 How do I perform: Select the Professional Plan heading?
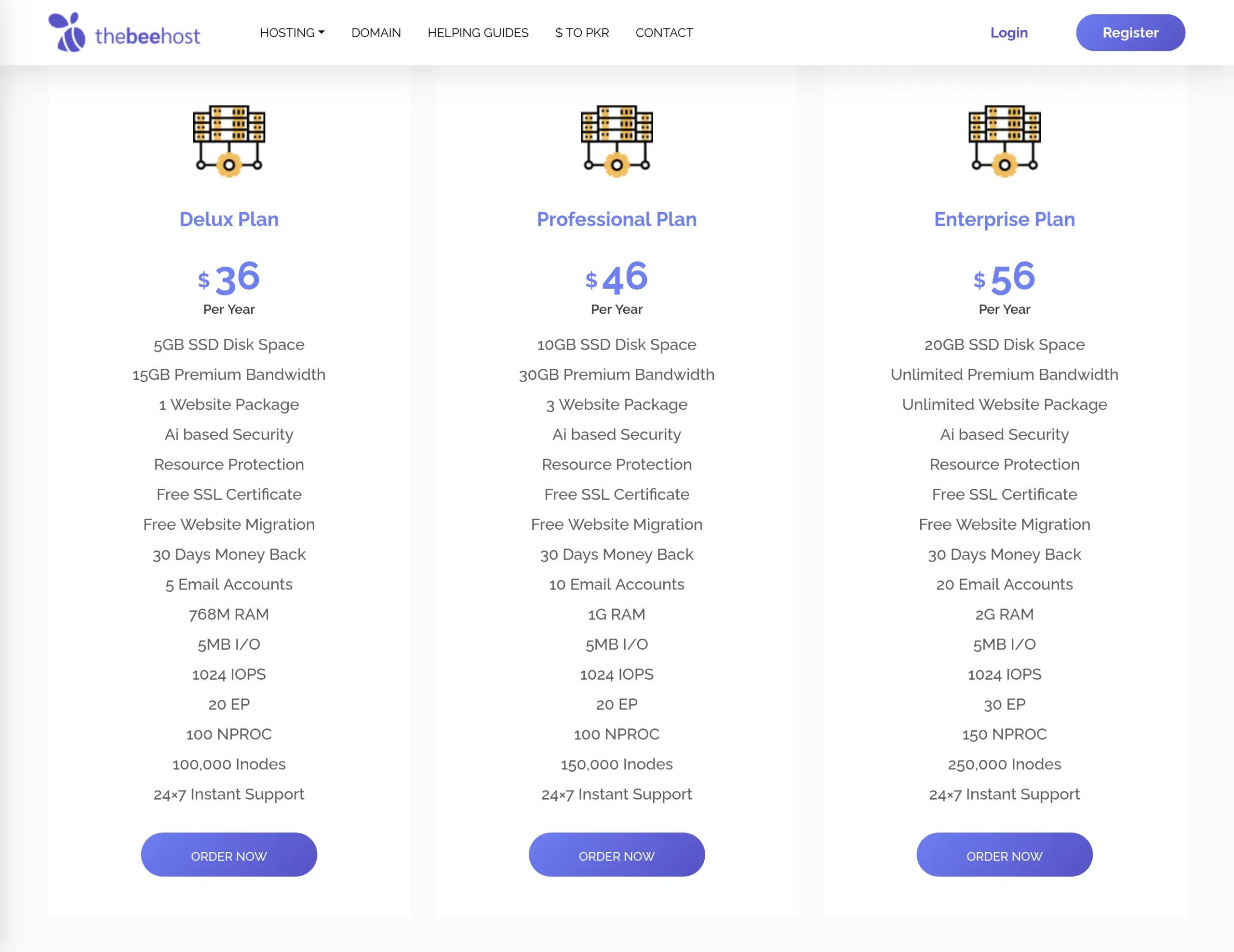click(617, 219)
